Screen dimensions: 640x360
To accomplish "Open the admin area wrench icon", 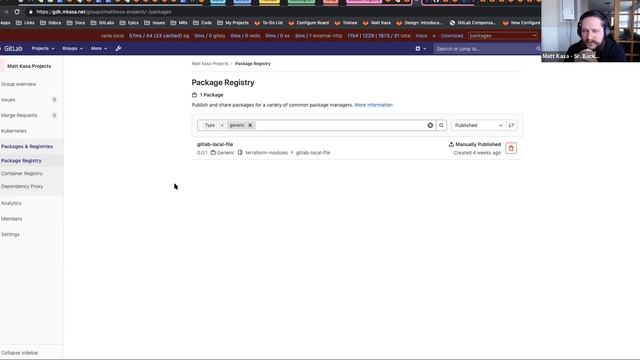I will 118,49.
